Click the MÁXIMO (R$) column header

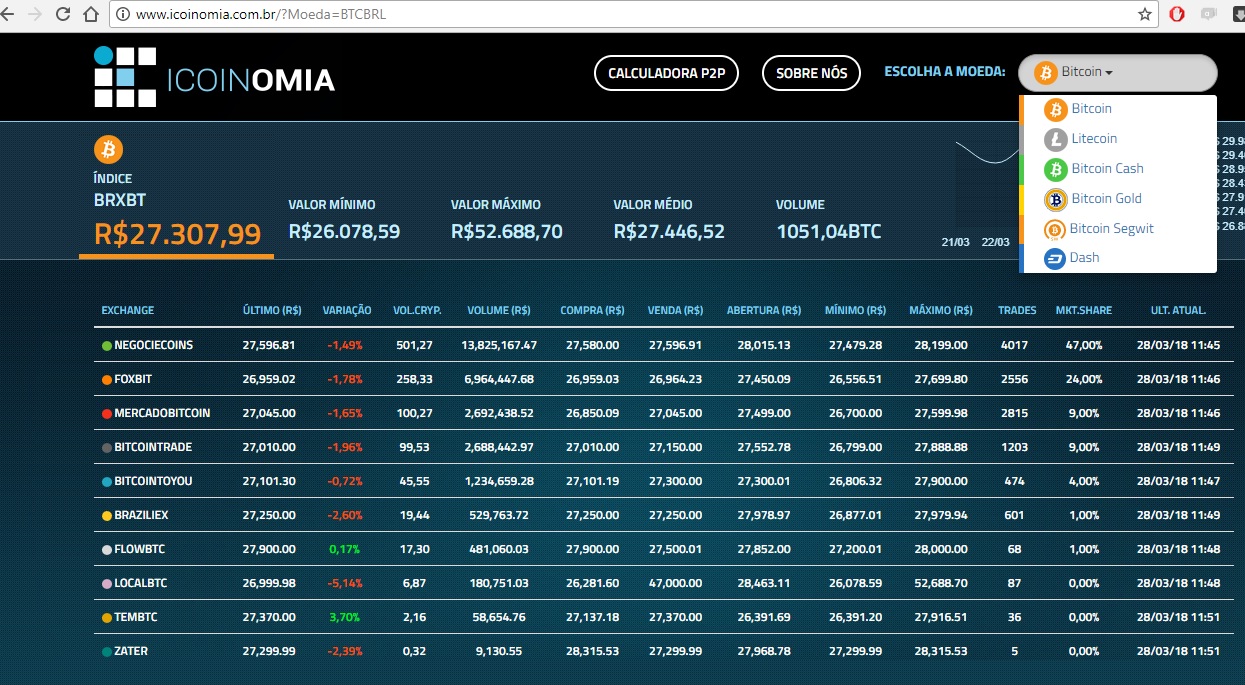point(941,311)
